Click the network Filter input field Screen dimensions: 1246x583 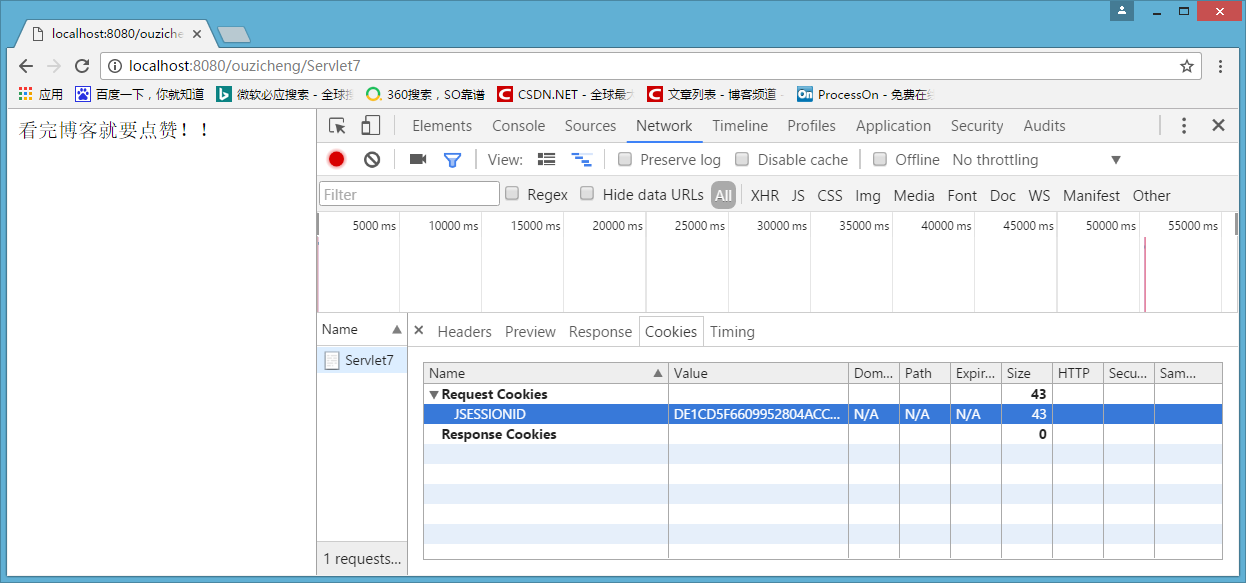(x=410, y=194)
